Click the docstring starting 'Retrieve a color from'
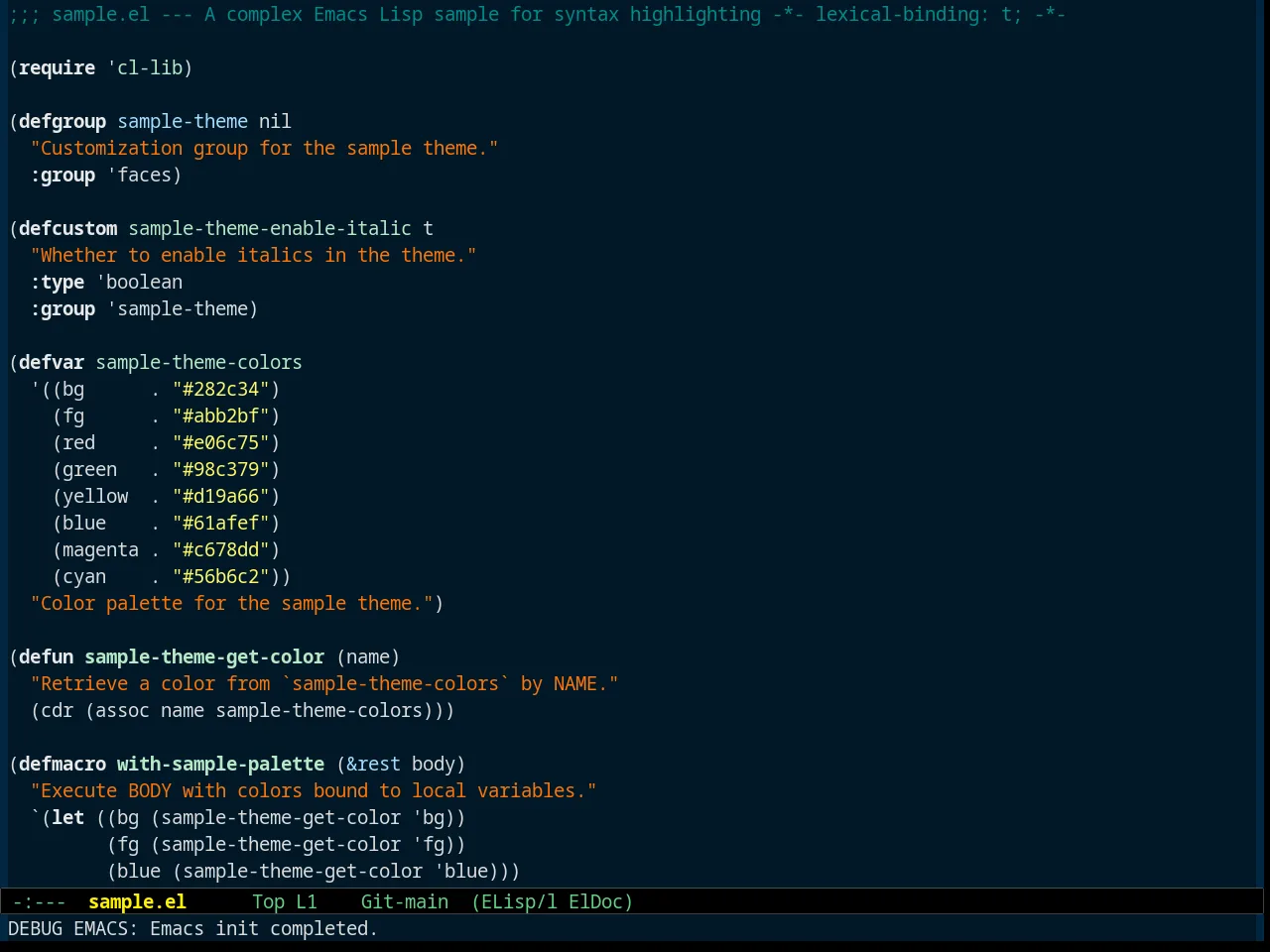Image resolution: width=1270 pixels, height=952 pixels. 324,683
